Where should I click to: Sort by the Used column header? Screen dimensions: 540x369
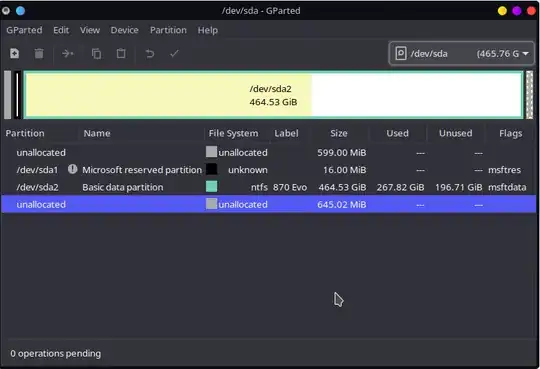coord(397,133)
